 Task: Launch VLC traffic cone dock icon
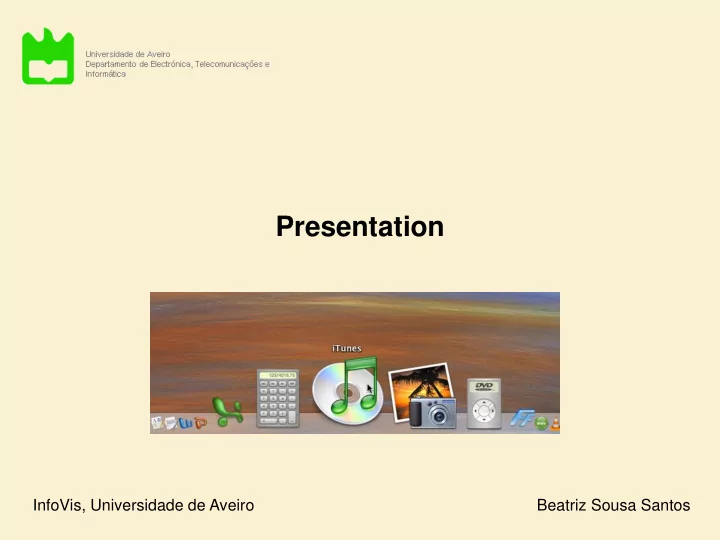pos(555,424)
